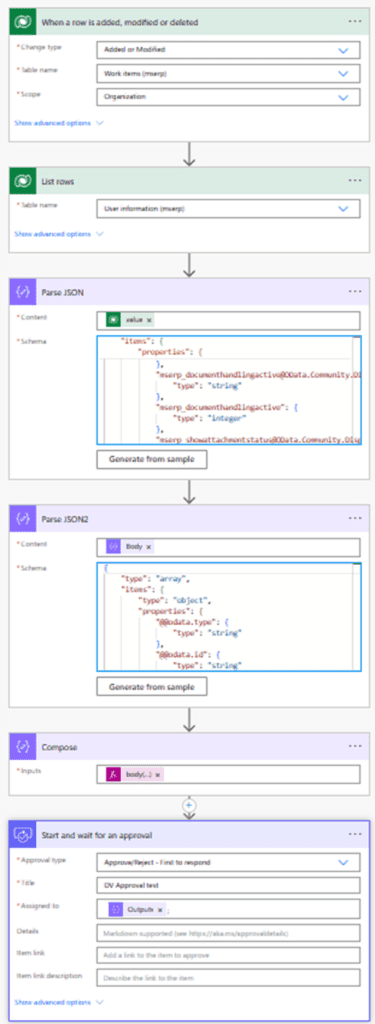This screenshot has height=1024, width=375.
Task: Open the ellipsis menu of Compose card
Action: pos(355,745)
